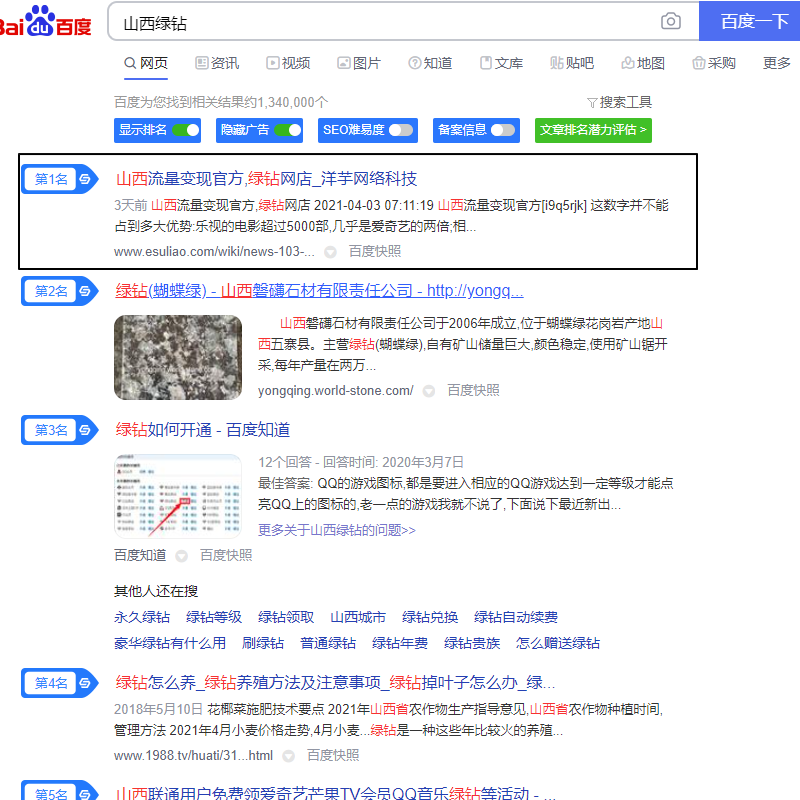Open the 采购 tab

tap(714, 63)
